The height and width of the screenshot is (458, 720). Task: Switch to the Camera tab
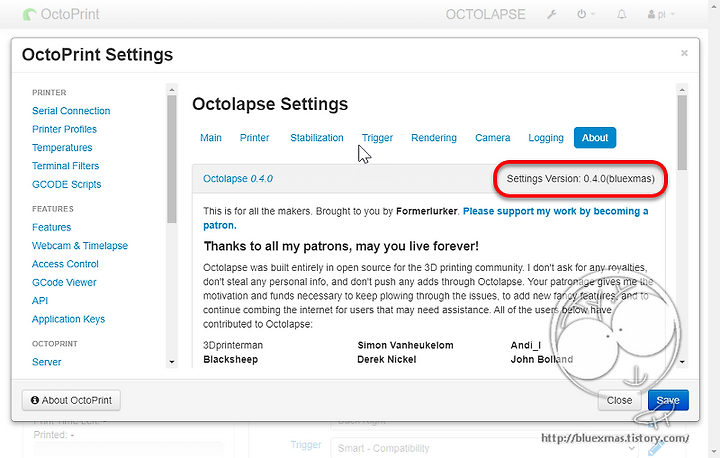pyautogui.click(x=493, y=138)
